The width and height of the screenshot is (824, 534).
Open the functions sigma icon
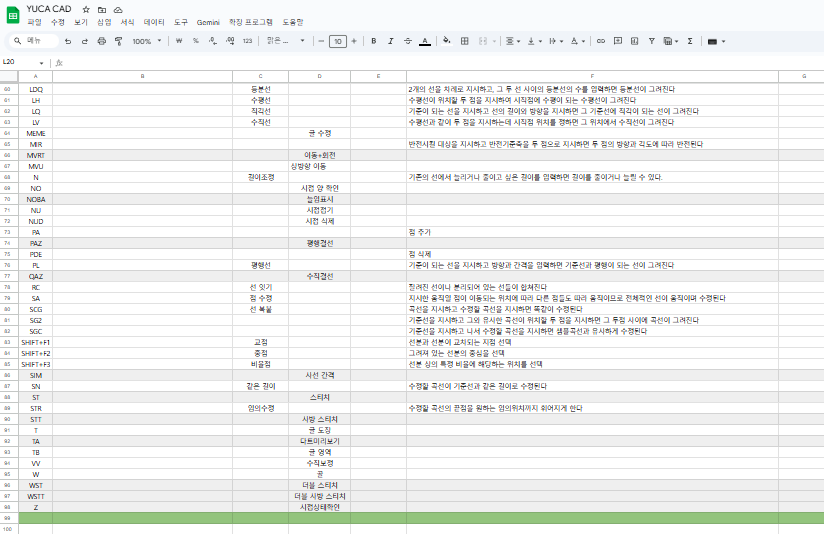(x=690, y=41)
